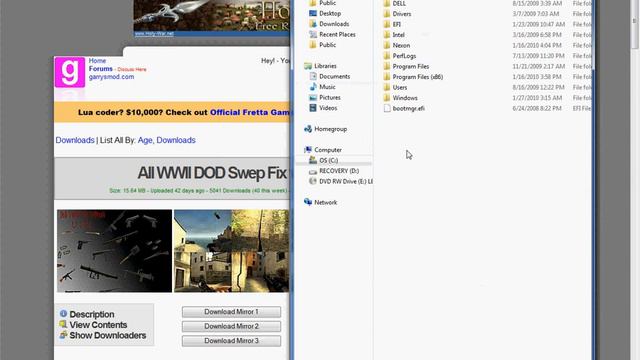640x360 pixels.
Task: Click the Explorer window vertical scrollbar
Action: (635, 24)
